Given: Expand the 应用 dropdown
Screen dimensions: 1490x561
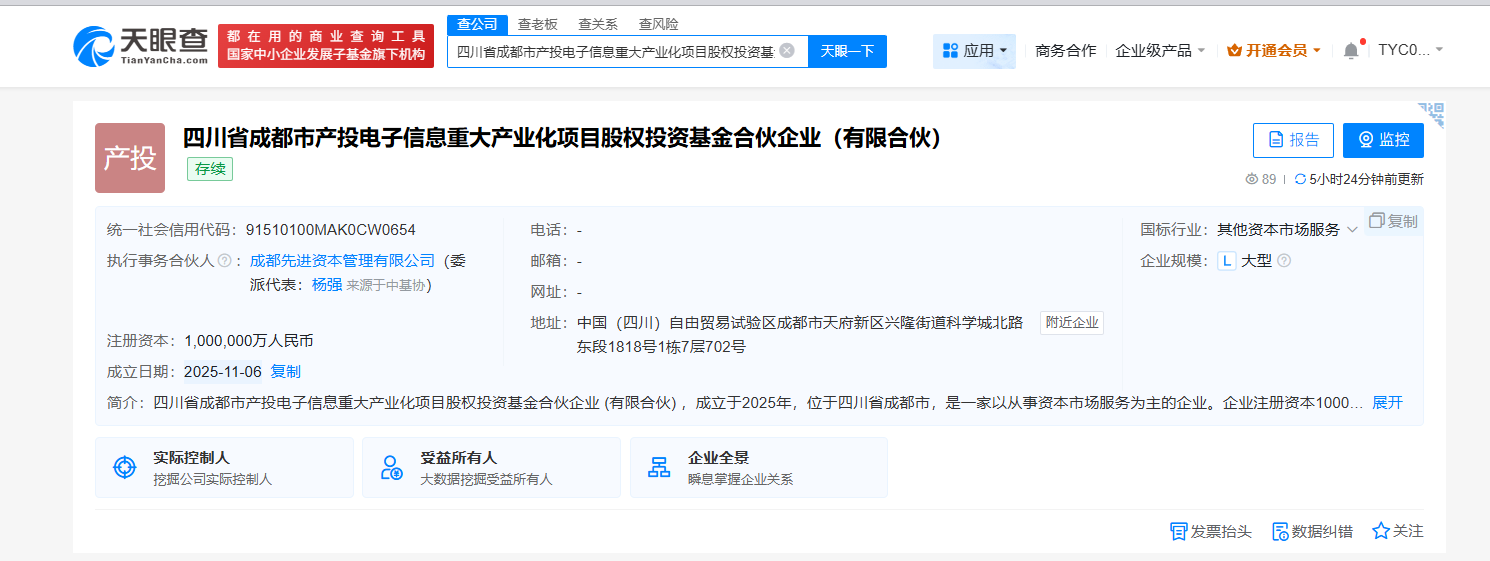Looking at the screenshot, I should tap(974, 51).
